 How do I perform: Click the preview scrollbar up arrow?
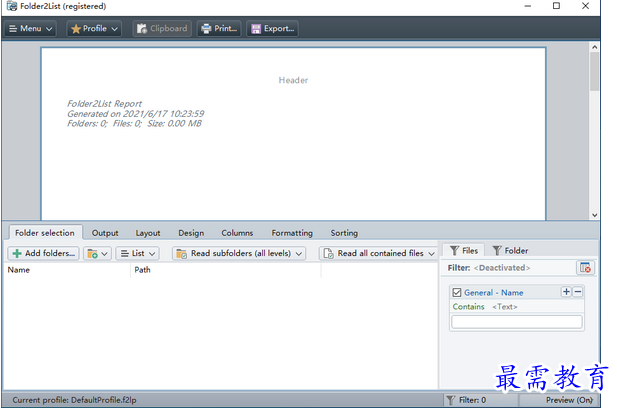(x=595, y=47)
